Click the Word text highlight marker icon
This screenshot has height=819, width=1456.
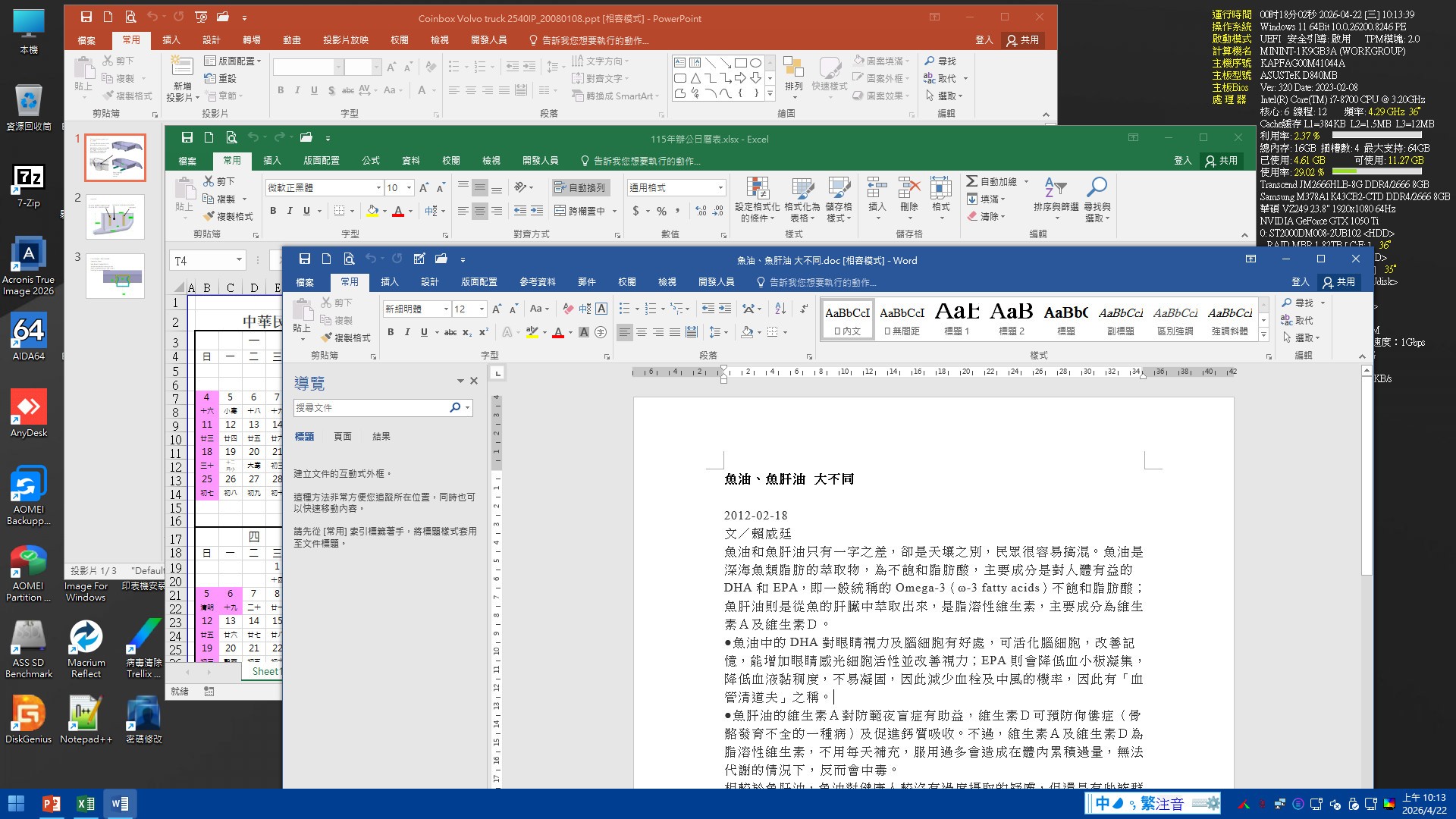[x=532, y=332]
